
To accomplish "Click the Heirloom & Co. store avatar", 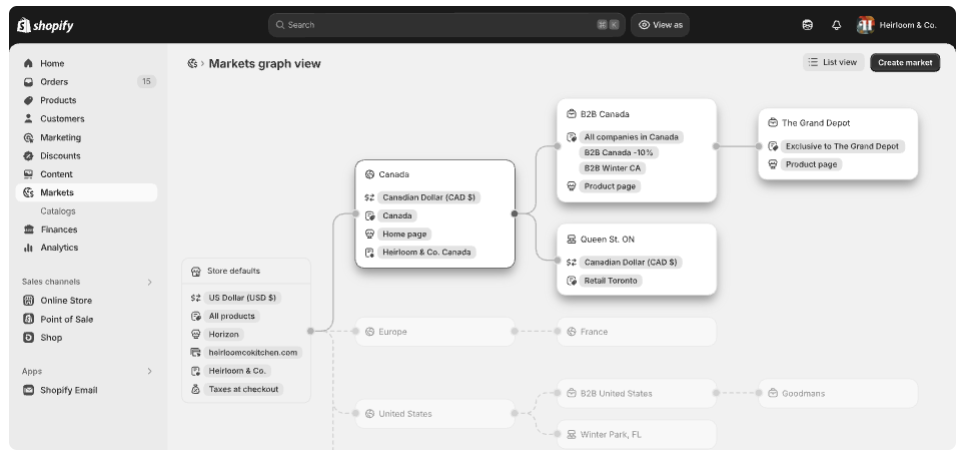I will 865,25.
